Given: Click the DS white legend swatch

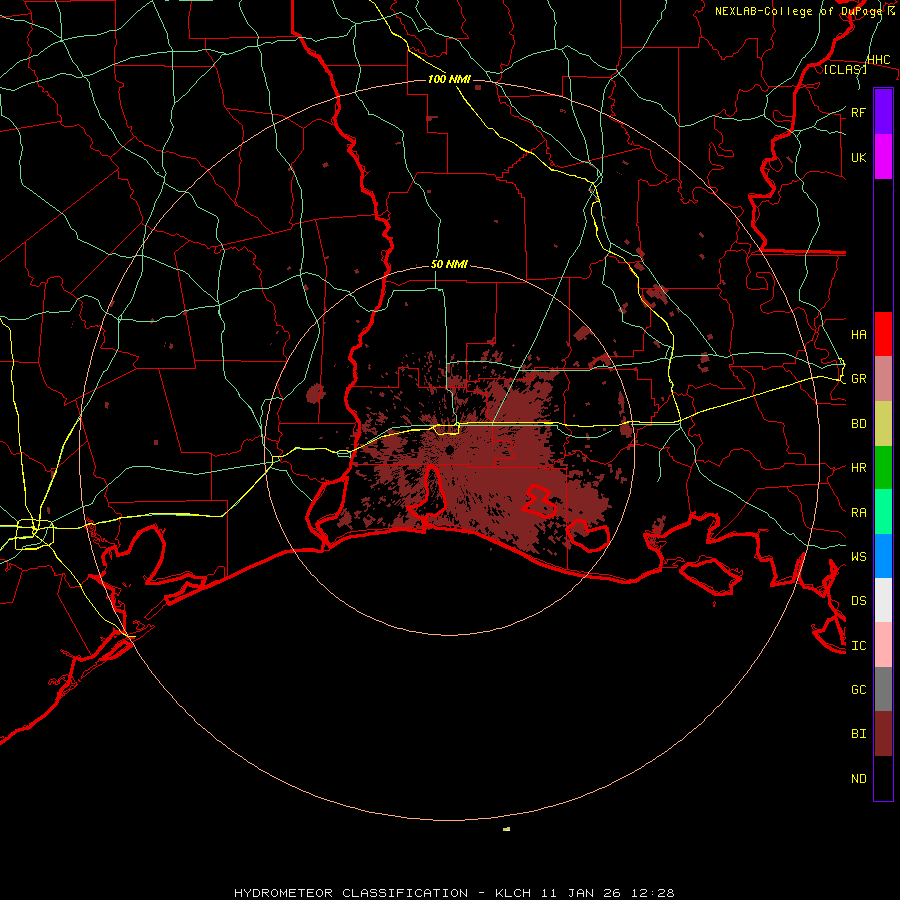Looking at the screenshot, I should pyautogui.click(x=883, y=600).
